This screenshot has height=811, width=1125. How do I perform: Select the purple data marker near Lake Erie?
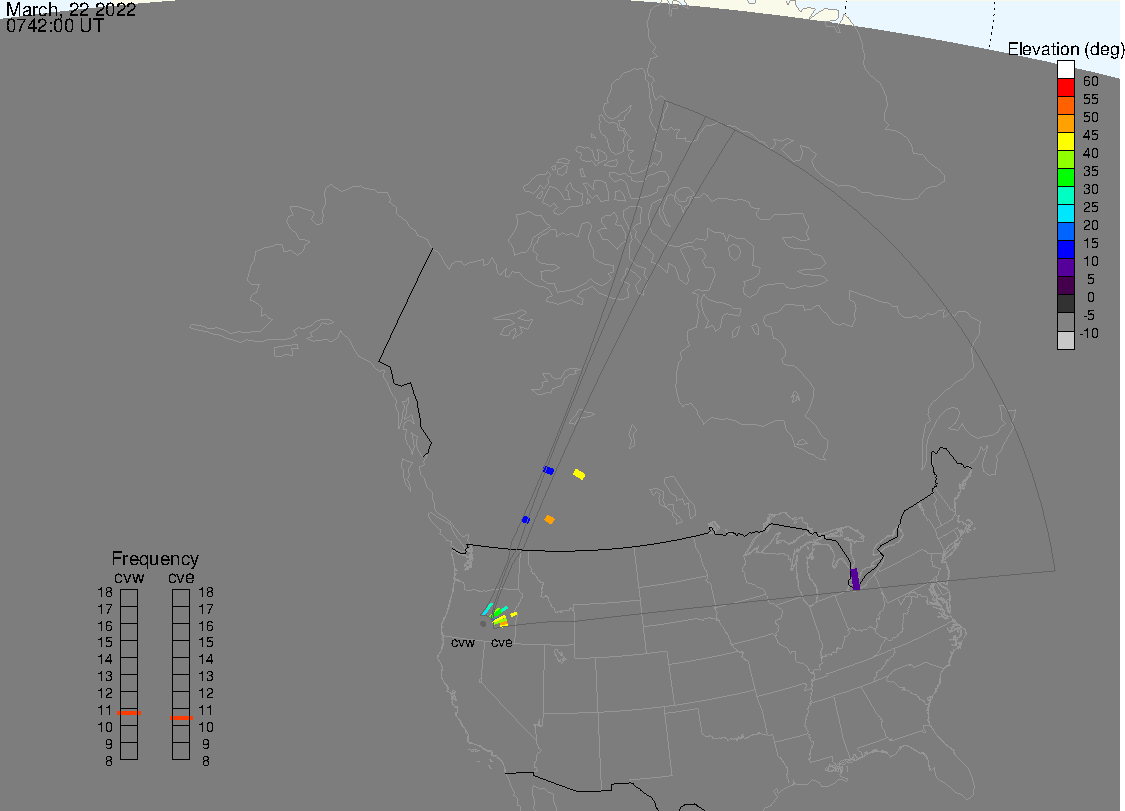pyautogui.click(x=855, y=579)
